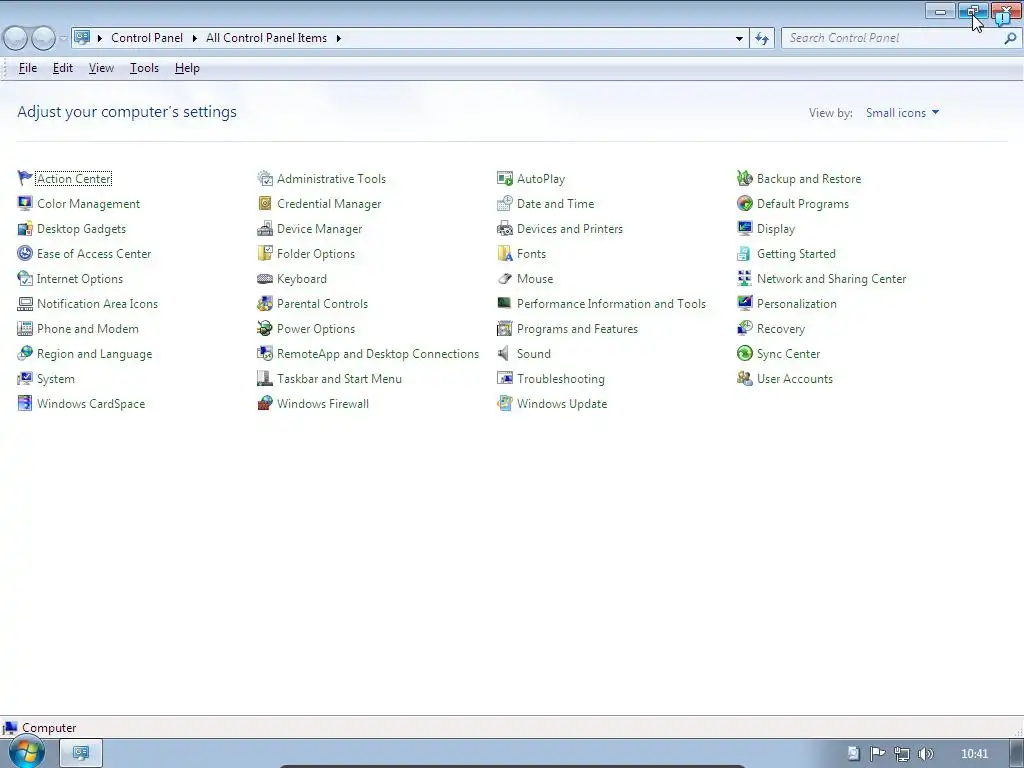
Task: Click the Fonts folder icon
Action: [505, 253]
